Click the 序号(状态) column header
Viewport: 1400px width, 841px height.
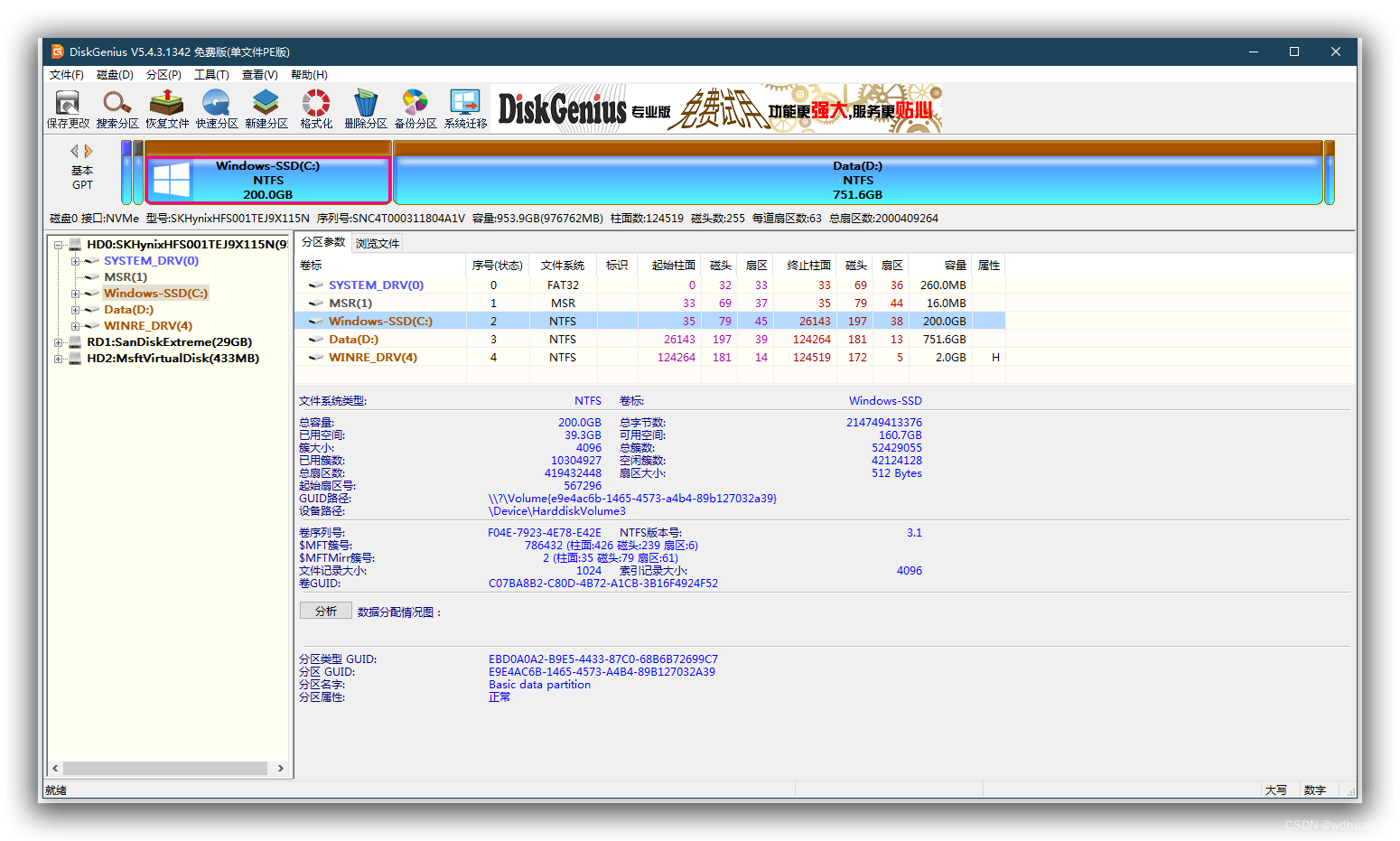click(x=498, y=265)
